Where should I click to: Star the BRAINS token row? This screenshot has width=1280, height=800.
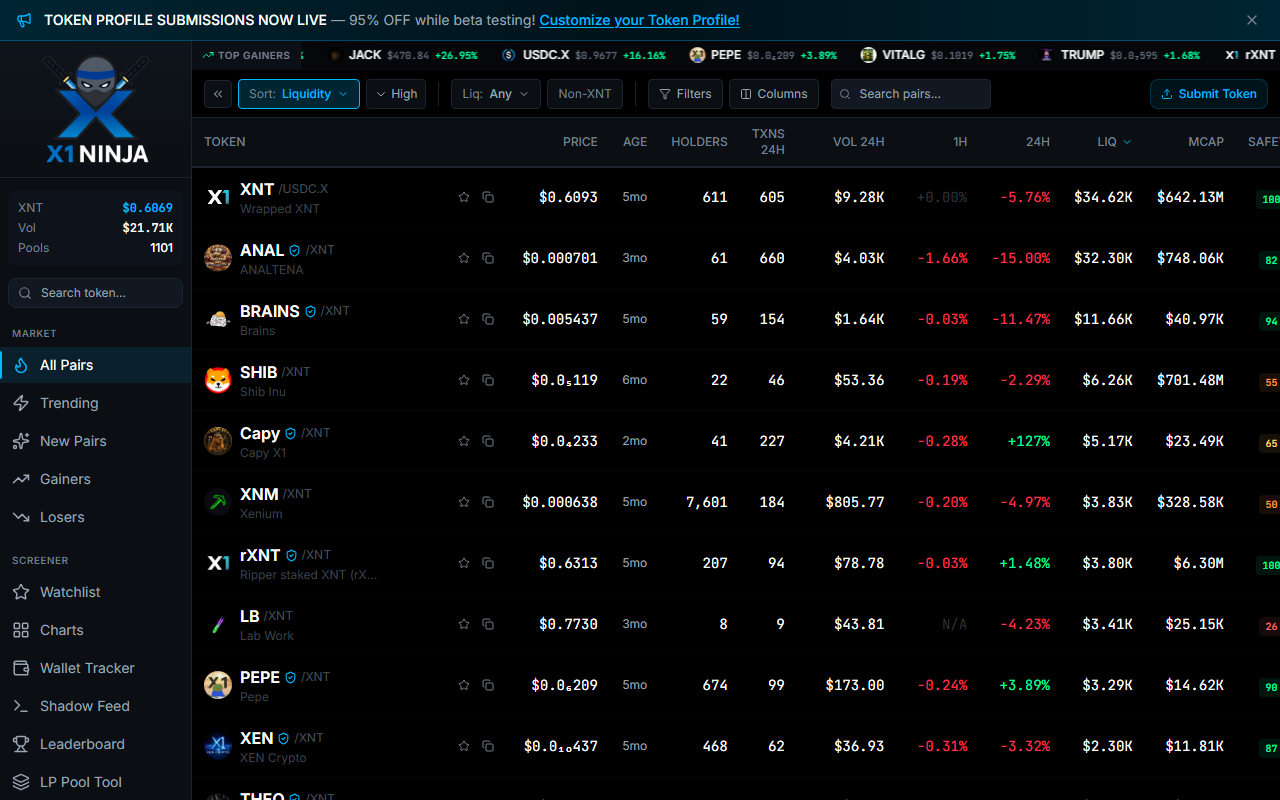[x=464, y=320]
